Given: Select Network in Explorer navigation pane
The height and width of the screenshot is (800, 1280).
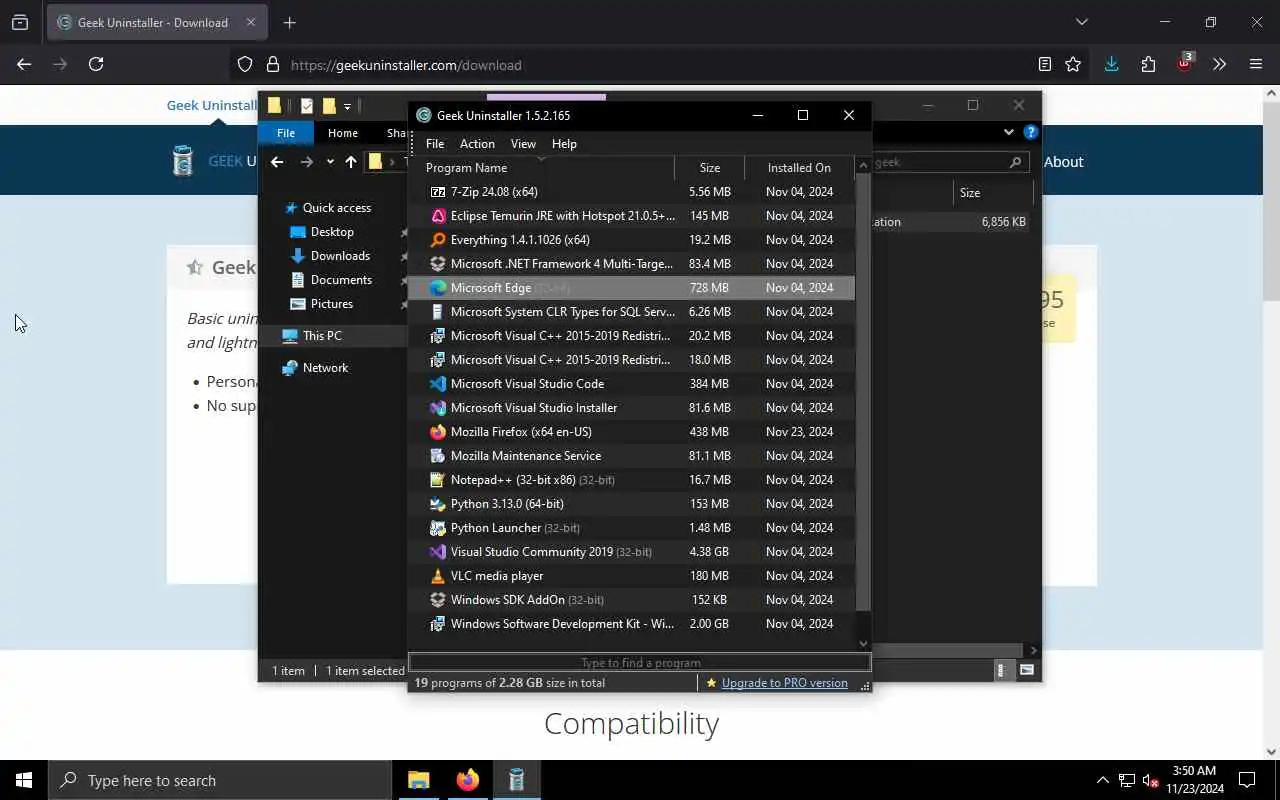Looking at the screenshot, I should pos(325,367).
